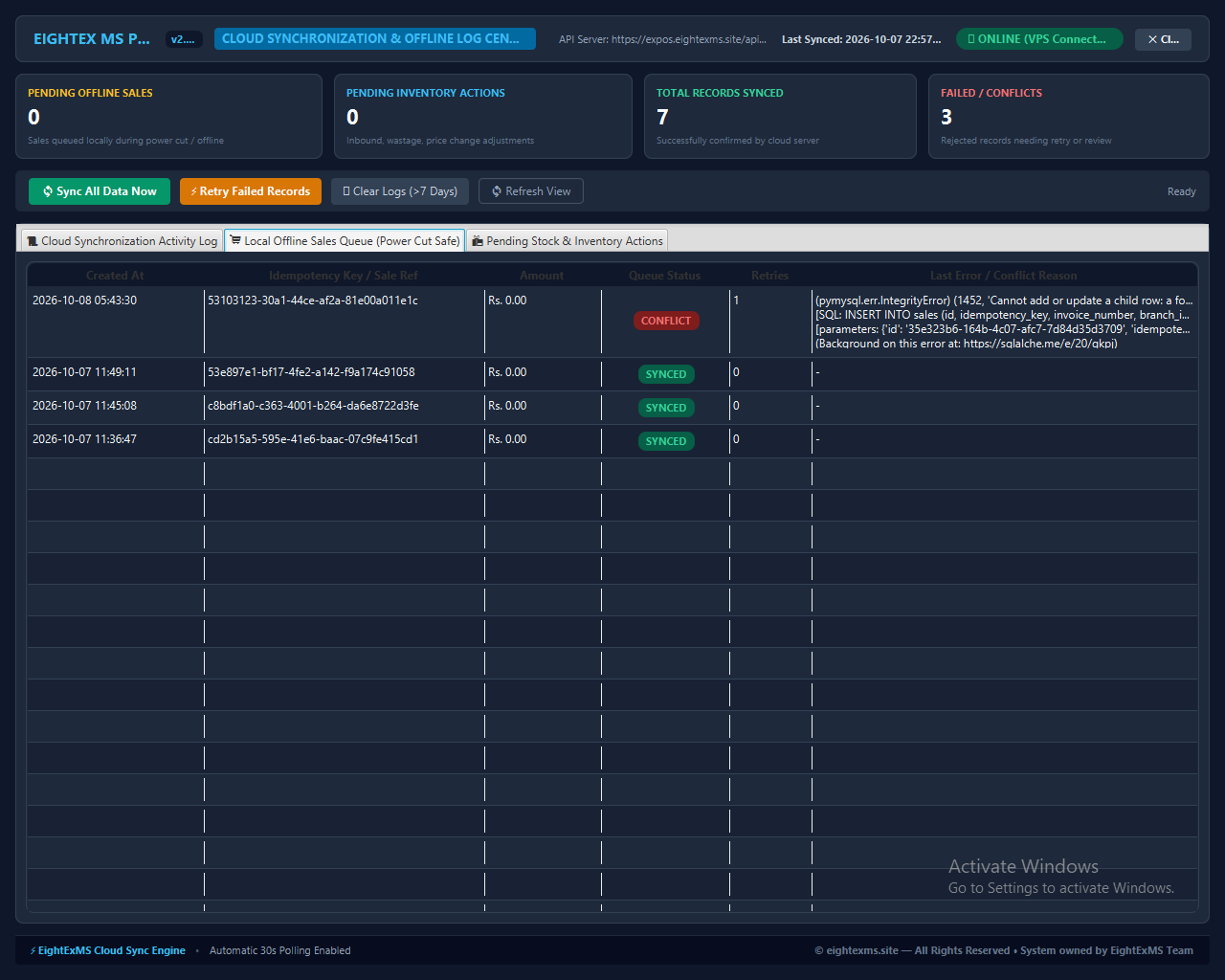Click idempotency key 53e897e1-bf17-4fe2-a142-f9a174c91058
This screenshot has width=1225, height=980.
pyautogui.click(x=311, y=372)
